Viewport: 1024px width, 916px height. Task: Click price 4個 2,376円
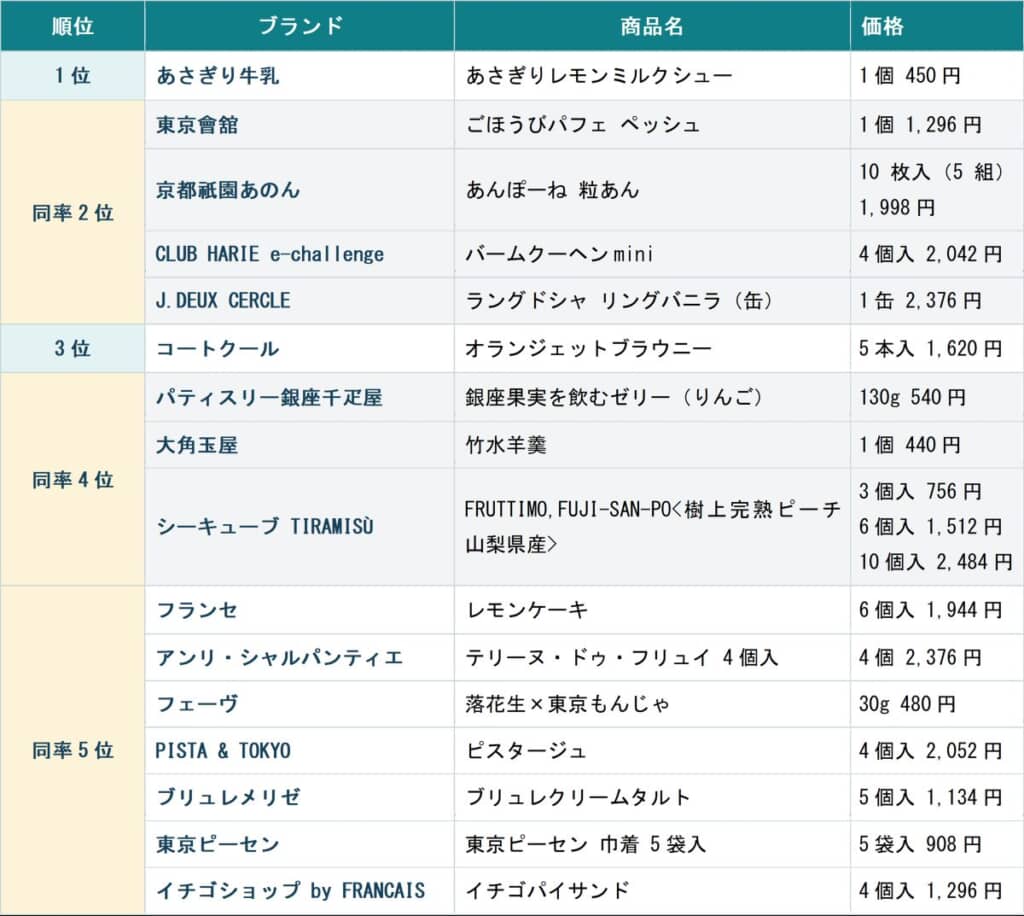pos(920,657)
